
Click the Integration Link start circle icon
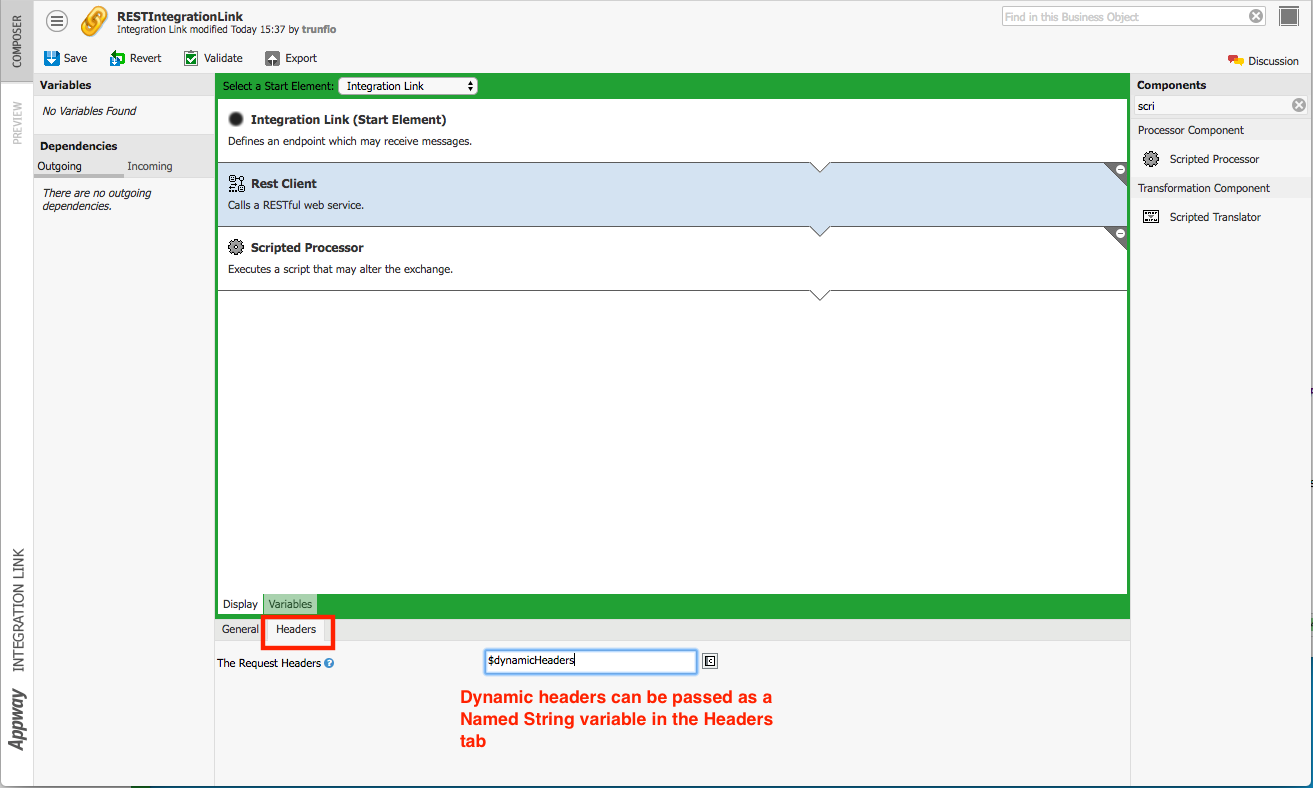click(x=236, y=119)
